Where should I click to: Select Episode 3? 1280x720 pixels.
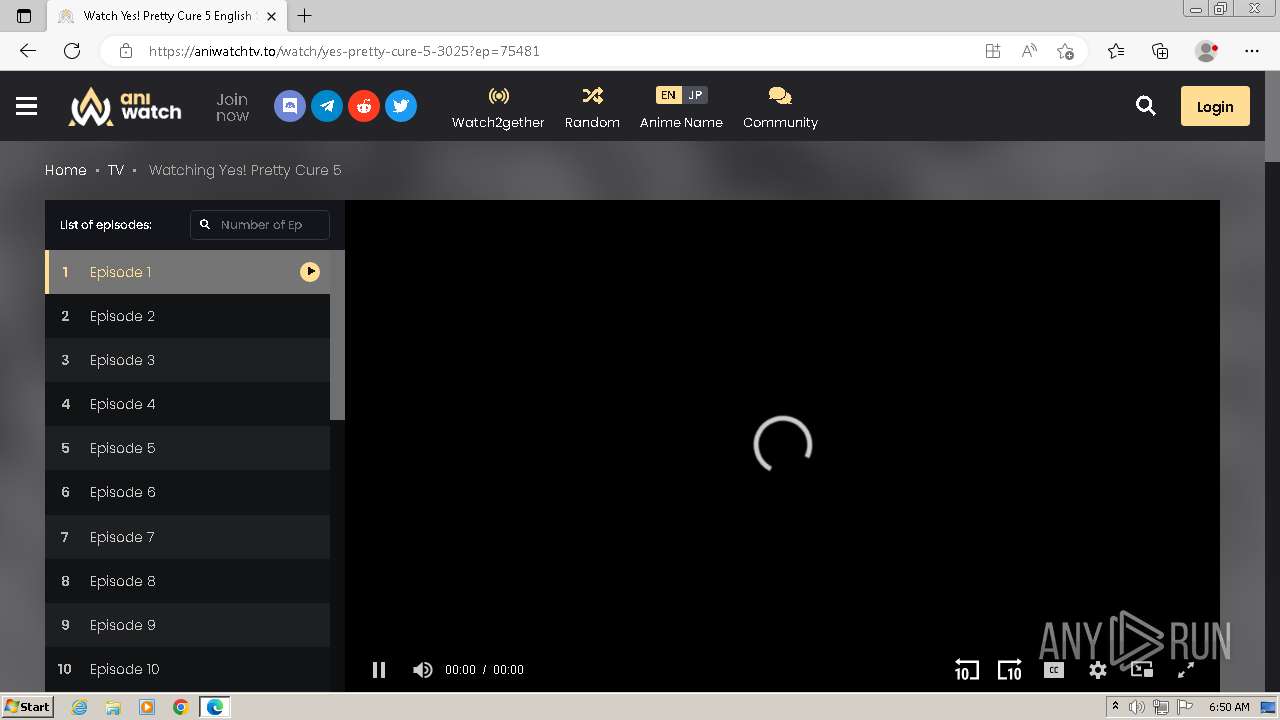187,360
